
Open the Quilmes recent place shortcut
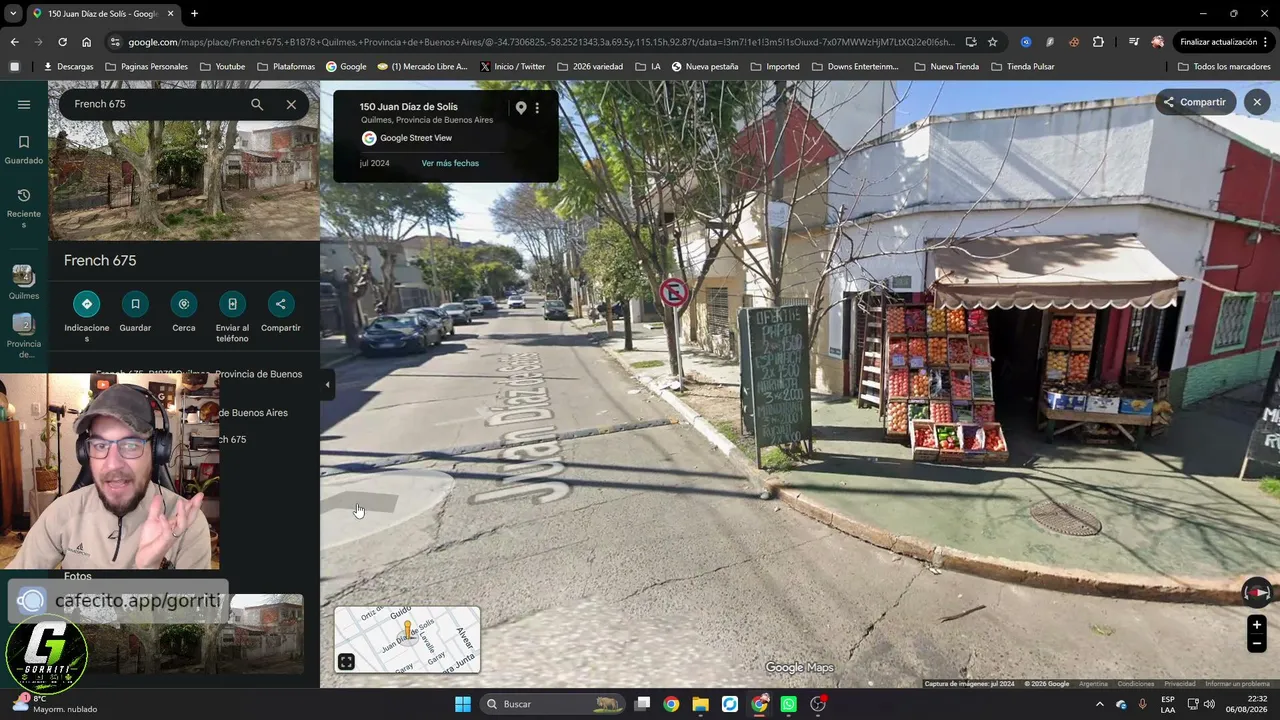point(24,283)
